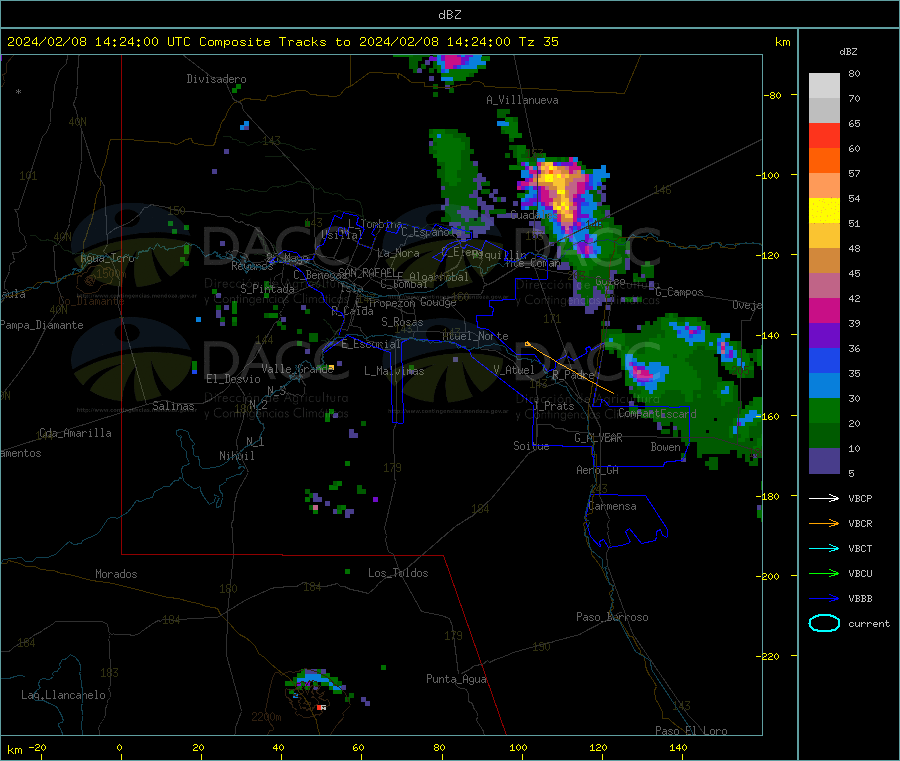The width and height of the screenshot is (900, 761).
Task: Click the intense yellow storm core near Guadales
Action: point(558,188)
